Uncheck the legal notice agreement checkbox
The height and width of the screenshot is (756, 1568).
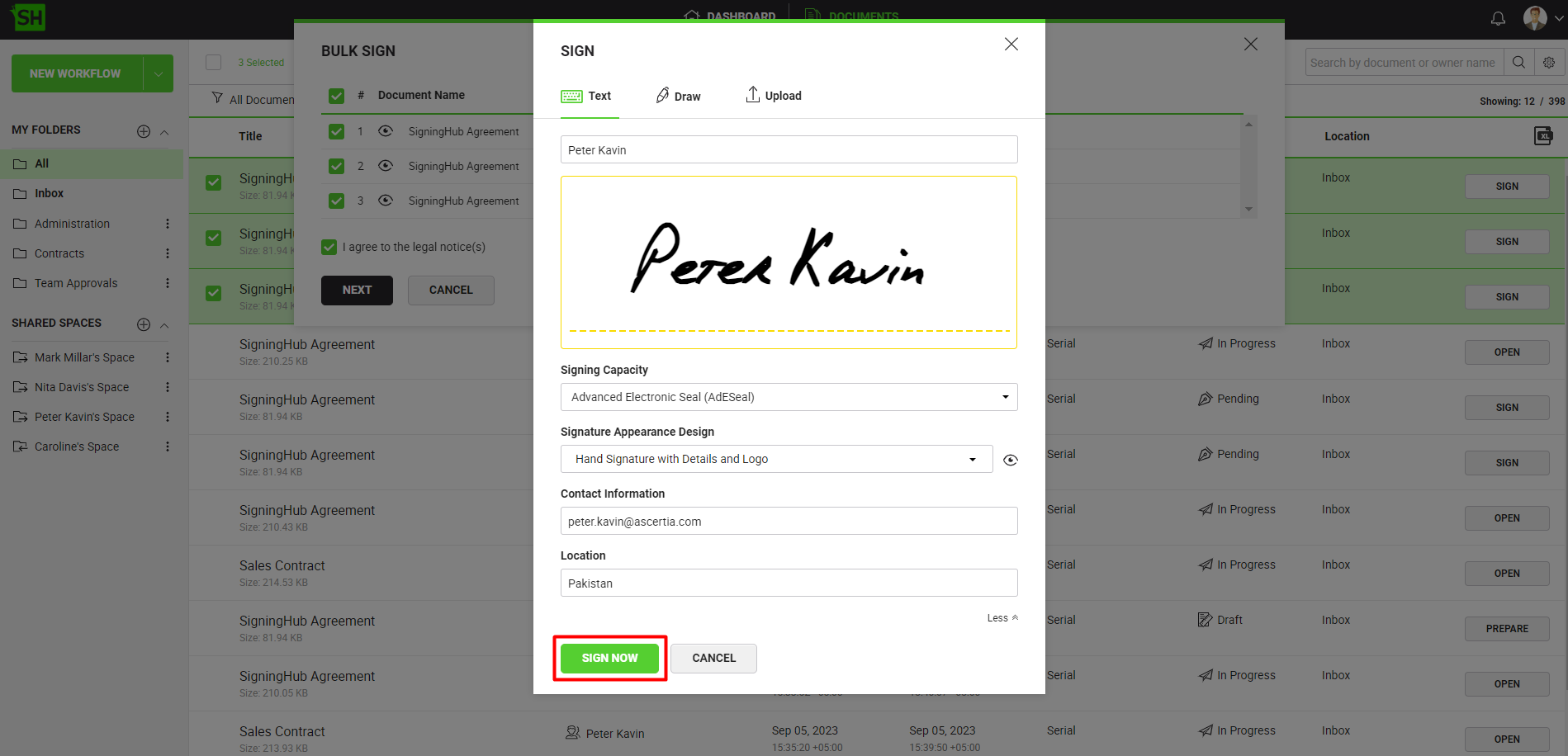(x=329, y=247)
